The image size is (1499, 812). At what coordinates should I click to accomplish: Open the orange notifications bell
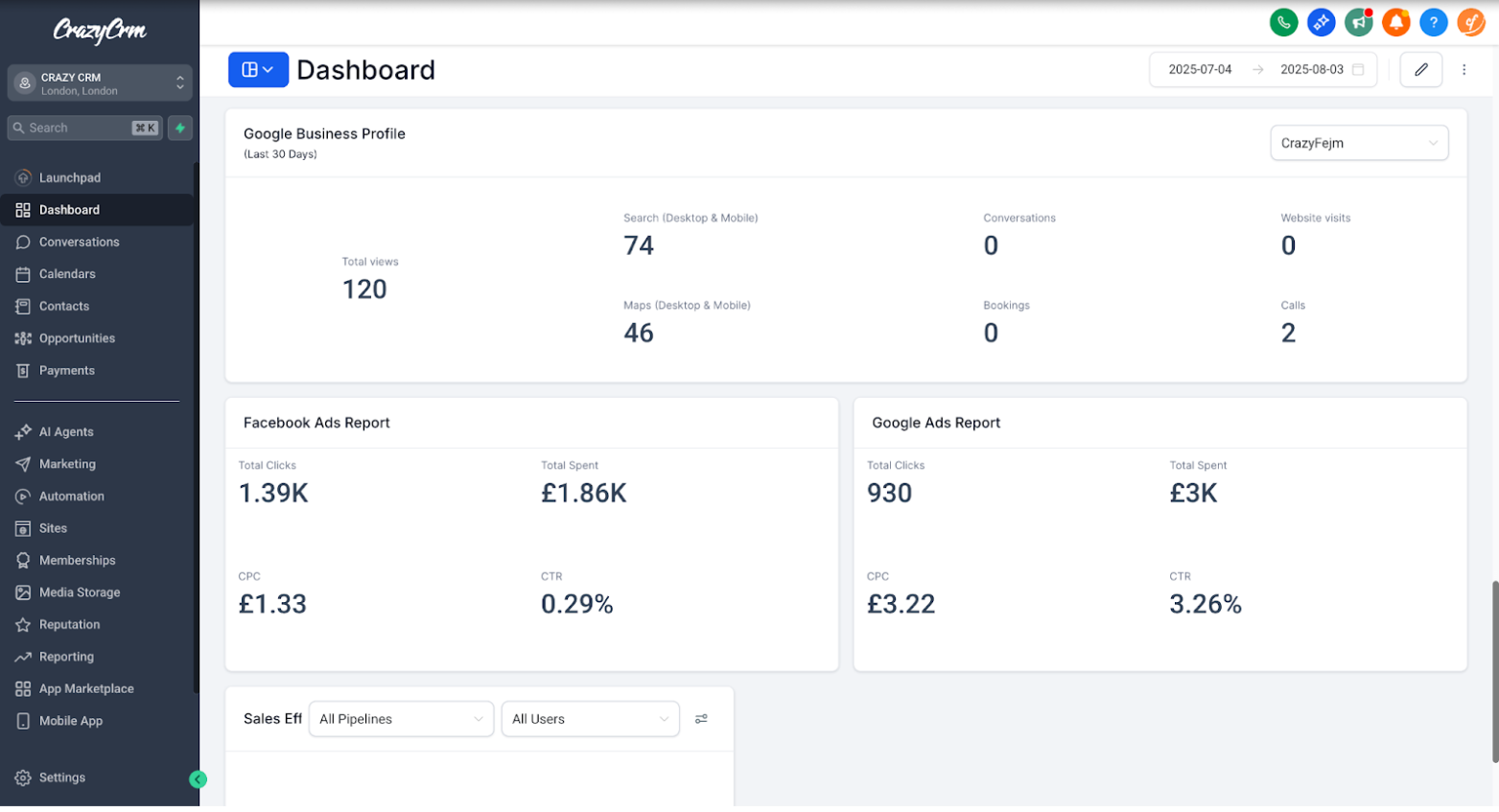tap(1395, 22)
